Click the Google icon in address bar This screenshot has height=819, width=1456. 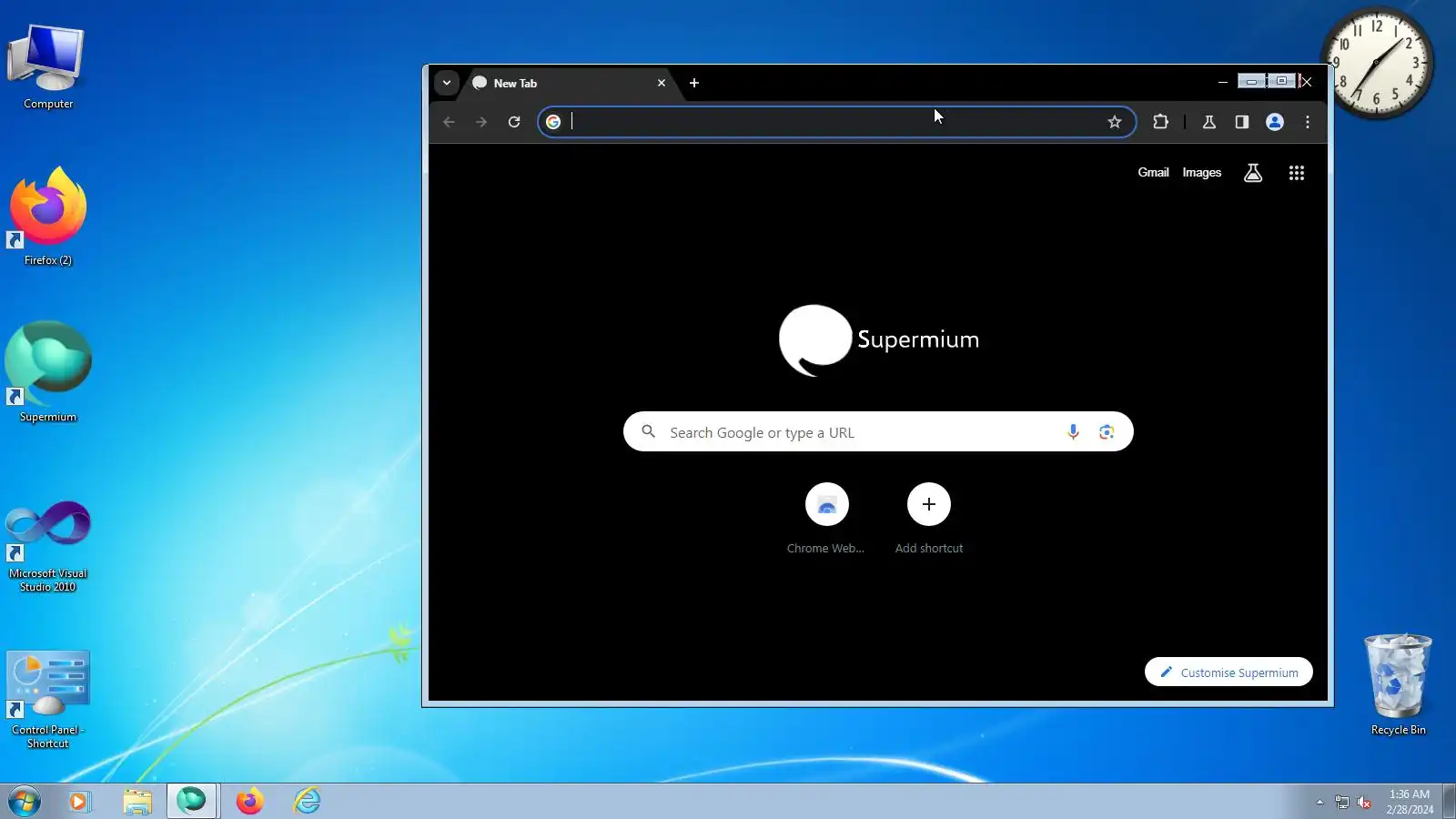[x=553, y=122]
